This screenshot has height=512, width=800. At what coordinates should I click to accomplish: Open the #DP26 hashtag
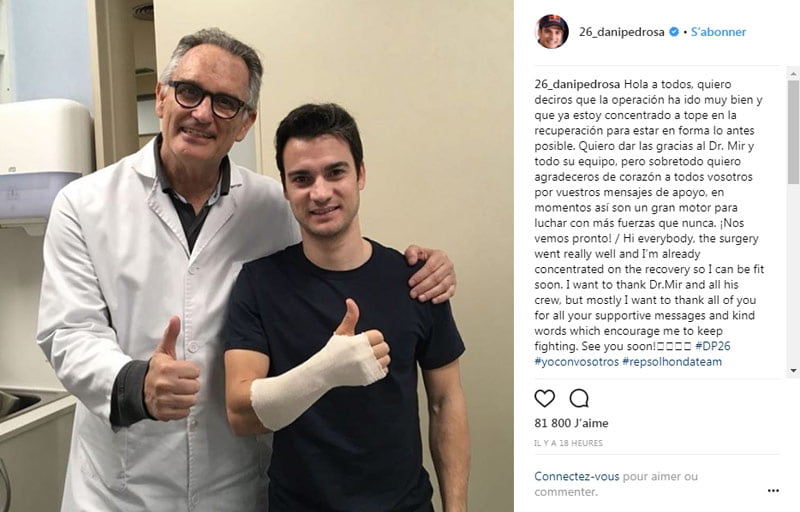pos(713,346)
